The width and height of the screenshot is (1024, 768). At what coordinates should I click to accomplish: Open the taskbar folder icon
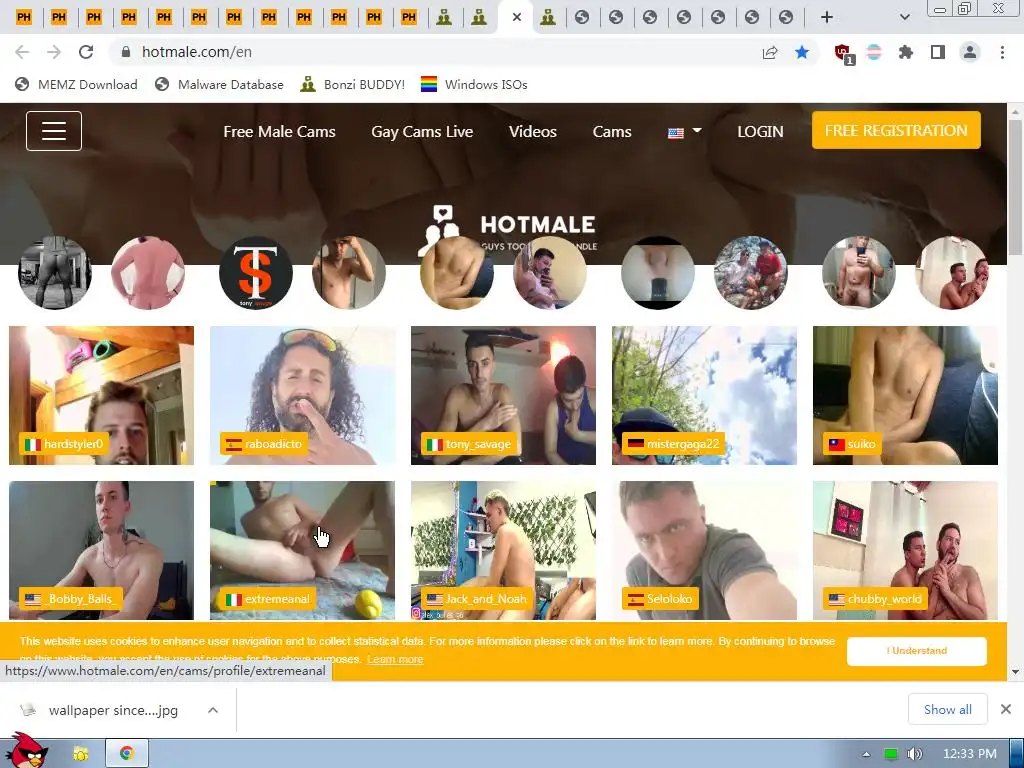point(81,754)
